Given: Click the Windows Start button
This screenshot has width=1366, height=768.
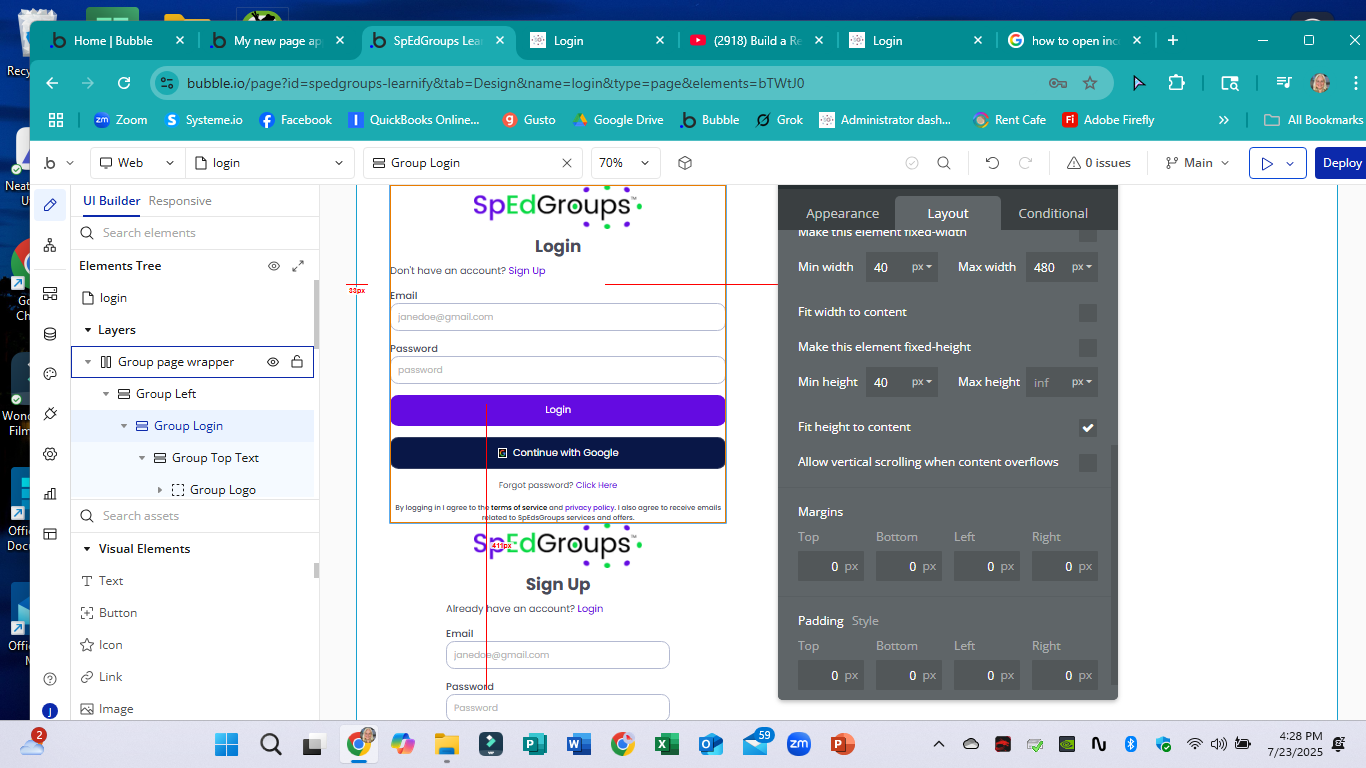Looking at the screenshot, I should tap(227, 744).
